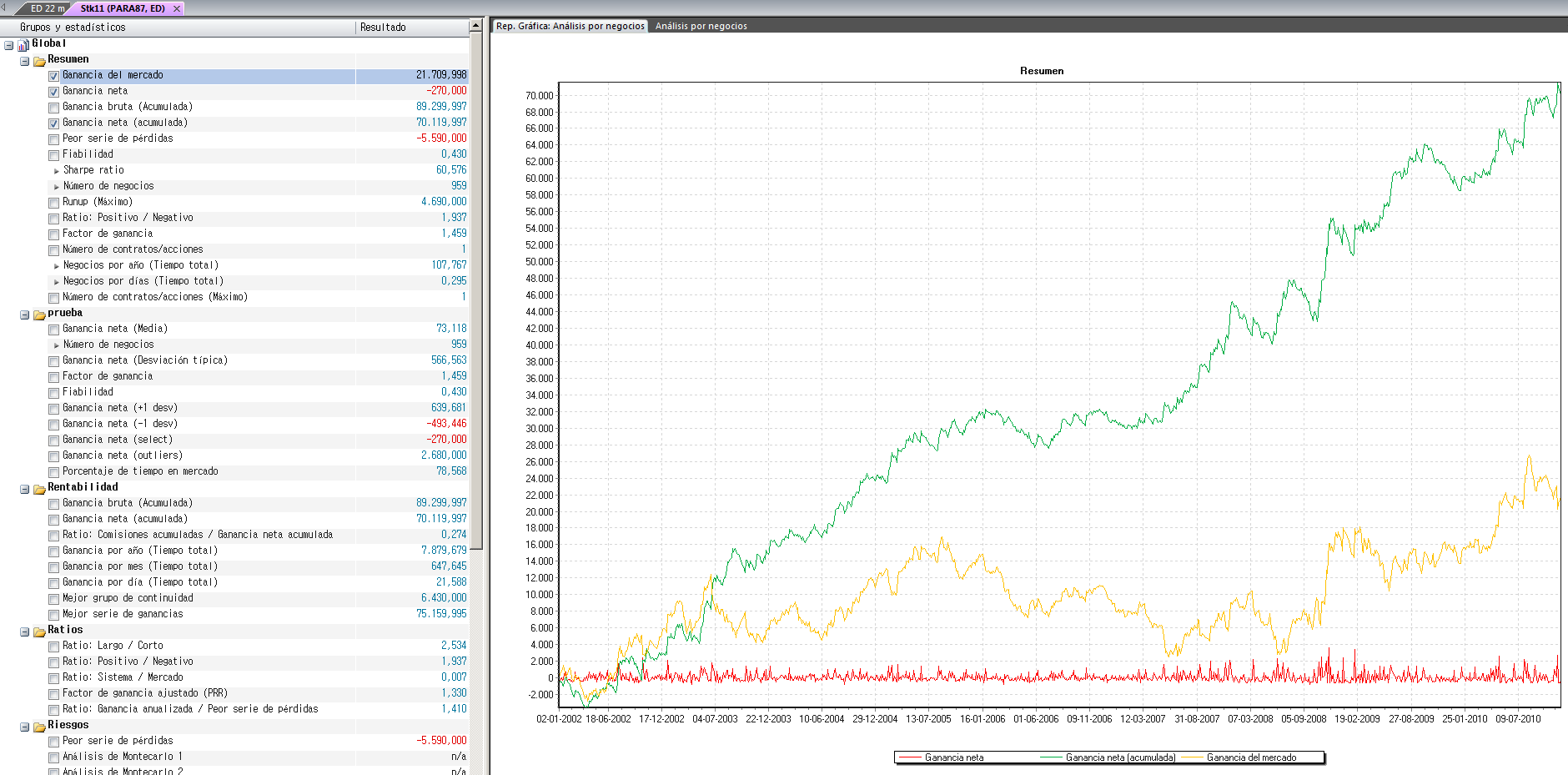Select the Número de contratos/acciones row label
The image size is (1568, 775).
point(133,249)
